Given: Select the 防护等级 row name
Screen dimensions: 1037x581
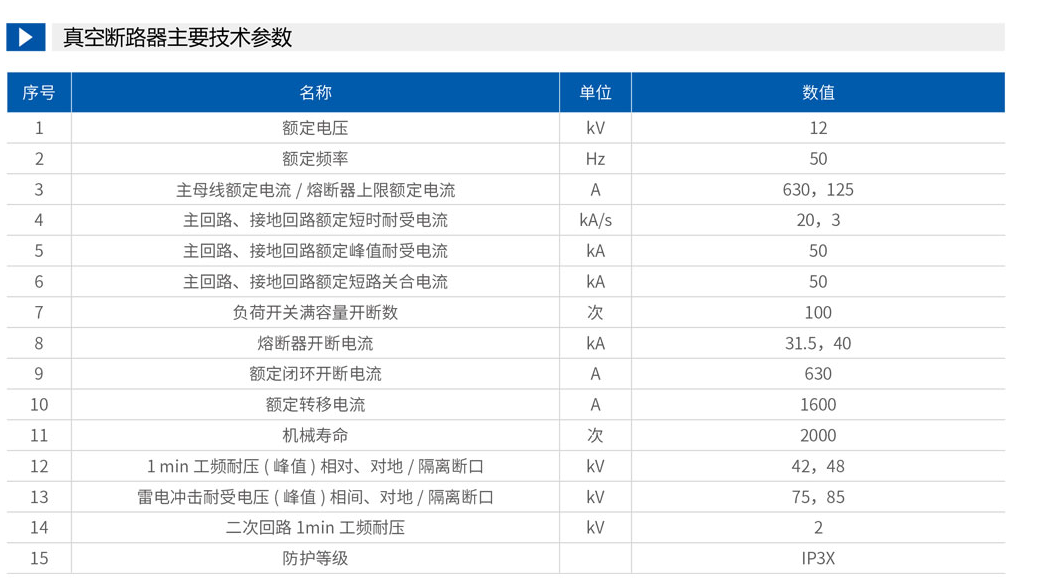Looking at the screenshot, I should tap(315, 559).
